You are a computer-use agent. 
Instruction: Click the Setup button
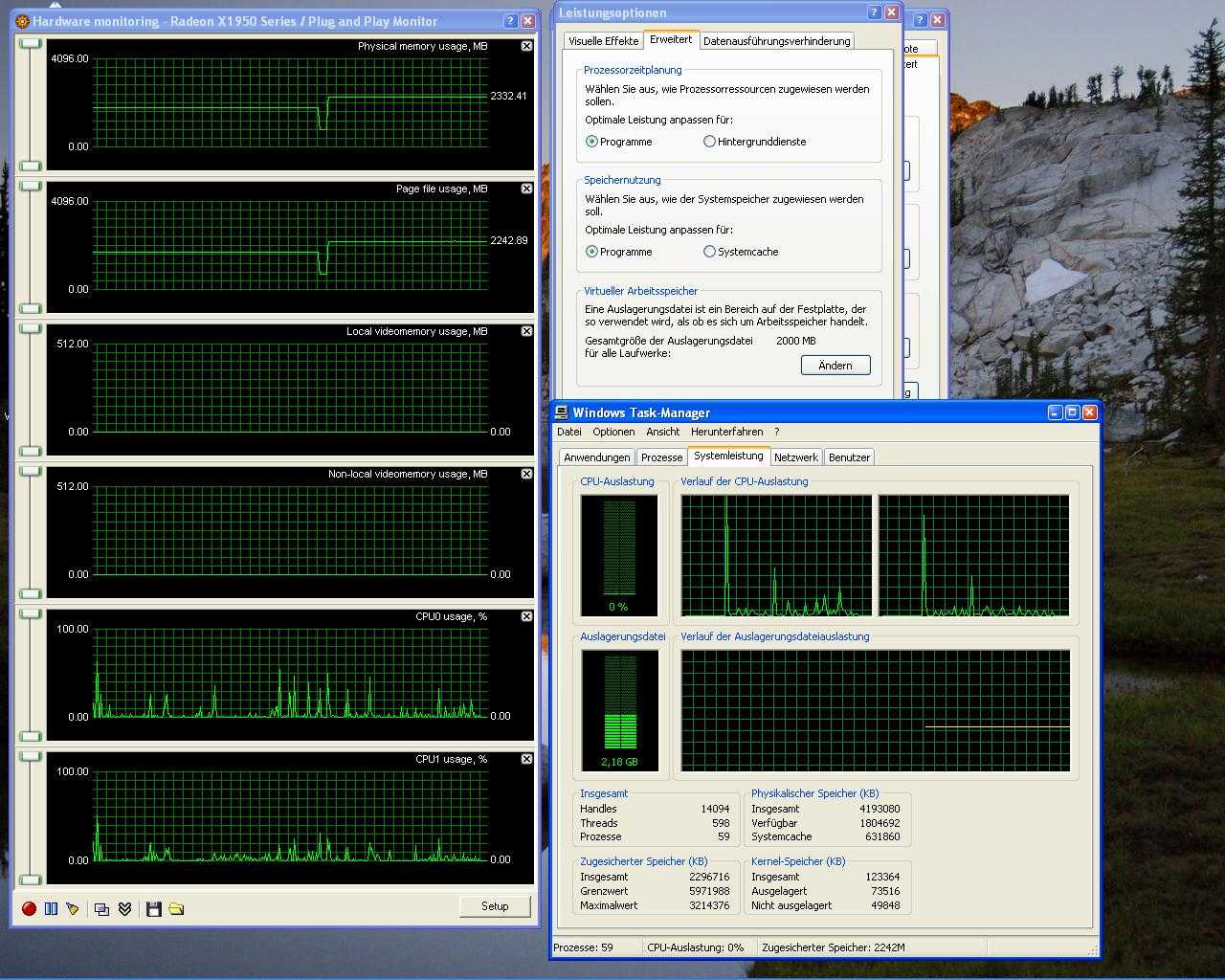point(495,906)
